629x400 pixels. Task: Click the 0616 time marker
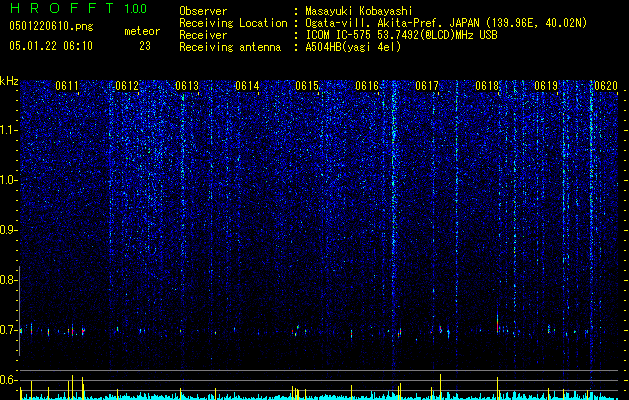(x=367, y=86)
